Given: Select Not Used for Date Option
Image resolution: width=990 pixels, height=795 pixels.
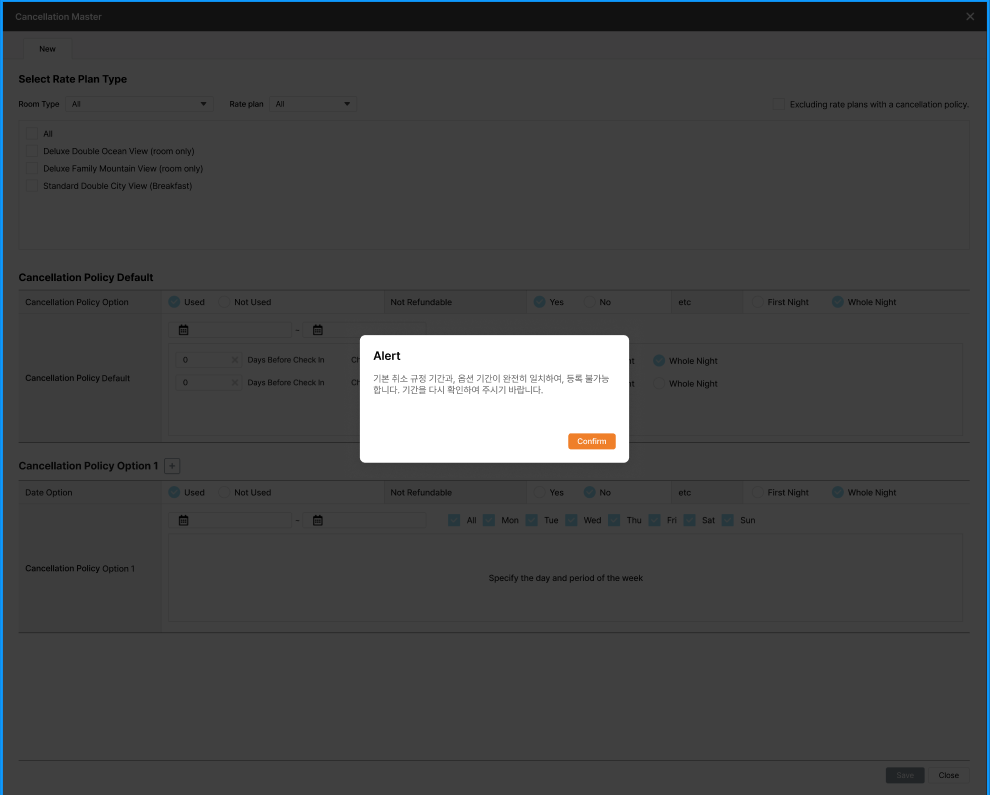Looking at the screenshot, I should tap(224, 493).
